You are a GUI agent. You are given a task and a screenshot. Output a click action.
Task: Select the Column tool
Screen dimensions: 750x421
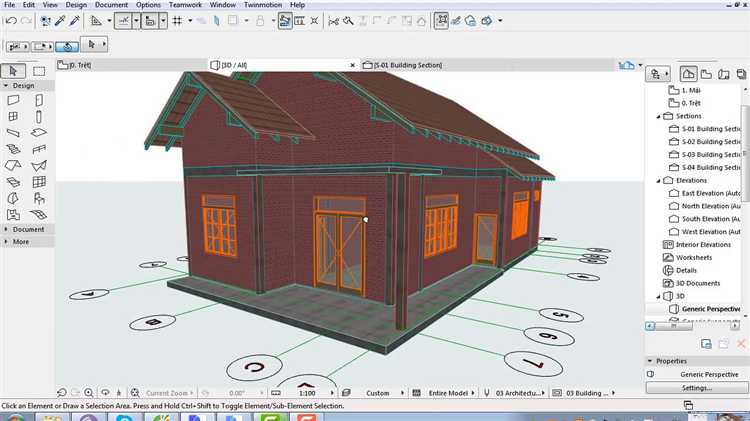click(39, 116)
